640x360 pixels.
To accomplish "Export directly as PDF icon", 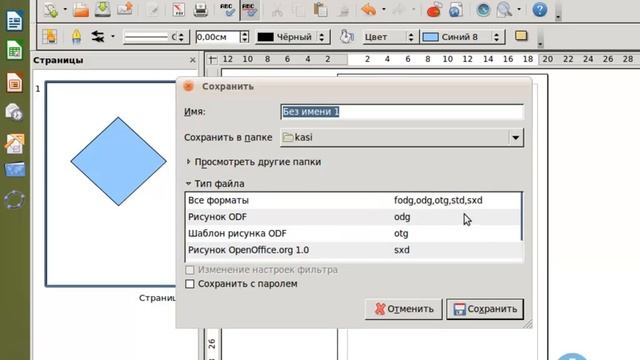I will coord(178,9).
